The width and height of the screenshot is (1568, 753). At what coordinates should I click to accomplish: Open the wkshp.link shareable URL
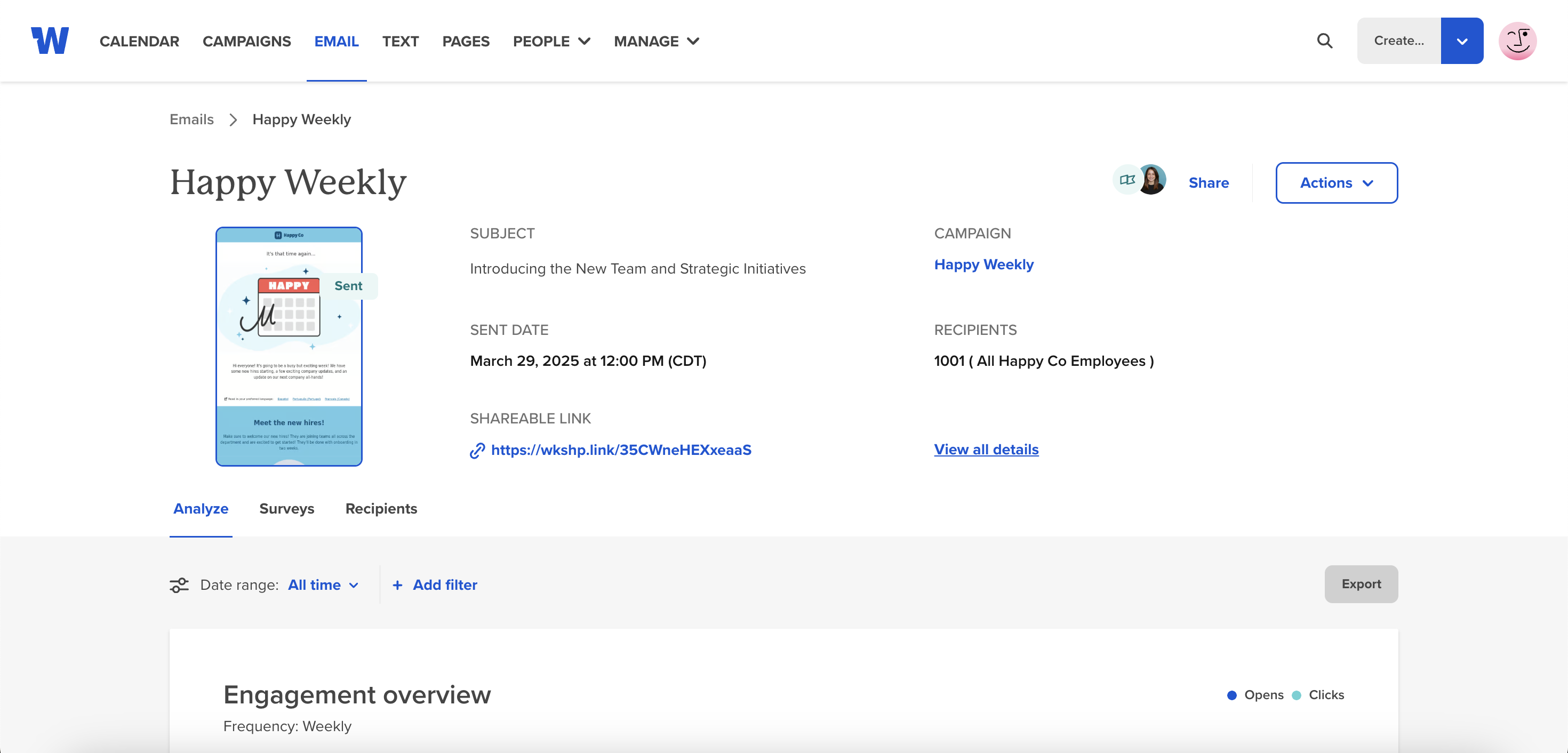click(621, 451)
